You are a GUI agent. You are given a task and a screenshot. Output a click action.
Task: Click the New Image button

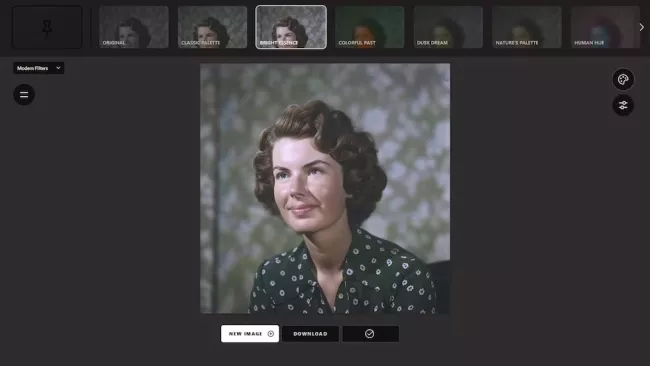[250, 334]
